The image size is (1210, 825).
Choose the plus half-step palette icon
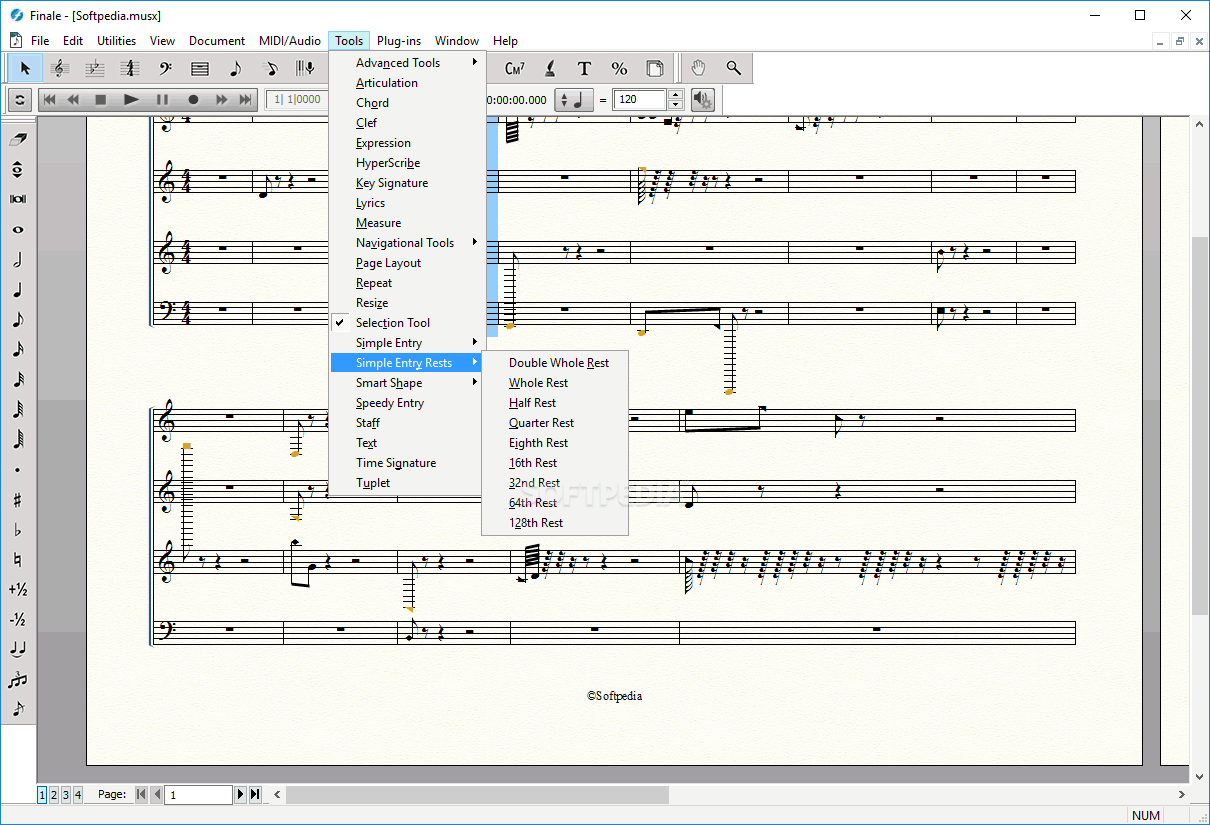pyautogui.click(x=18, y=589)
